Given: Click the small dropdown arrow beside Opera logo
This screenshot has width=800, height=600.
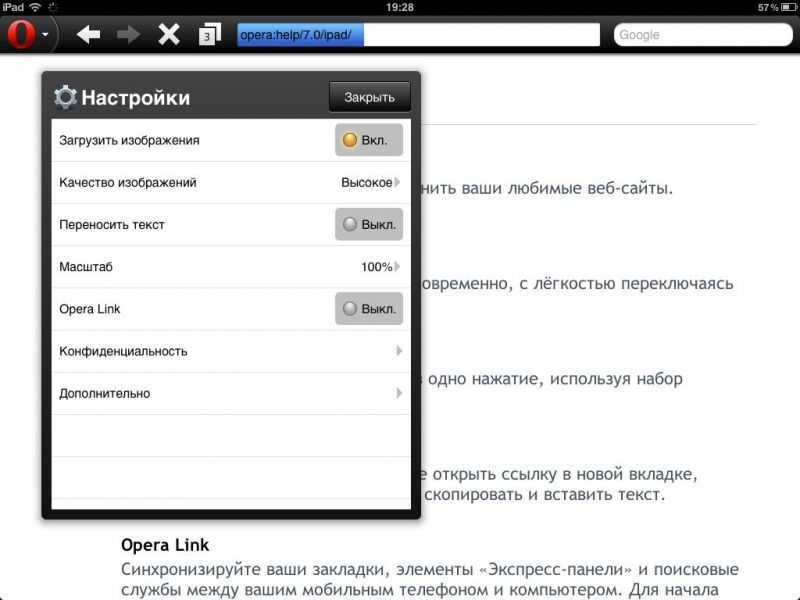Looking at the screenshot, I should [x=46, y=36].
